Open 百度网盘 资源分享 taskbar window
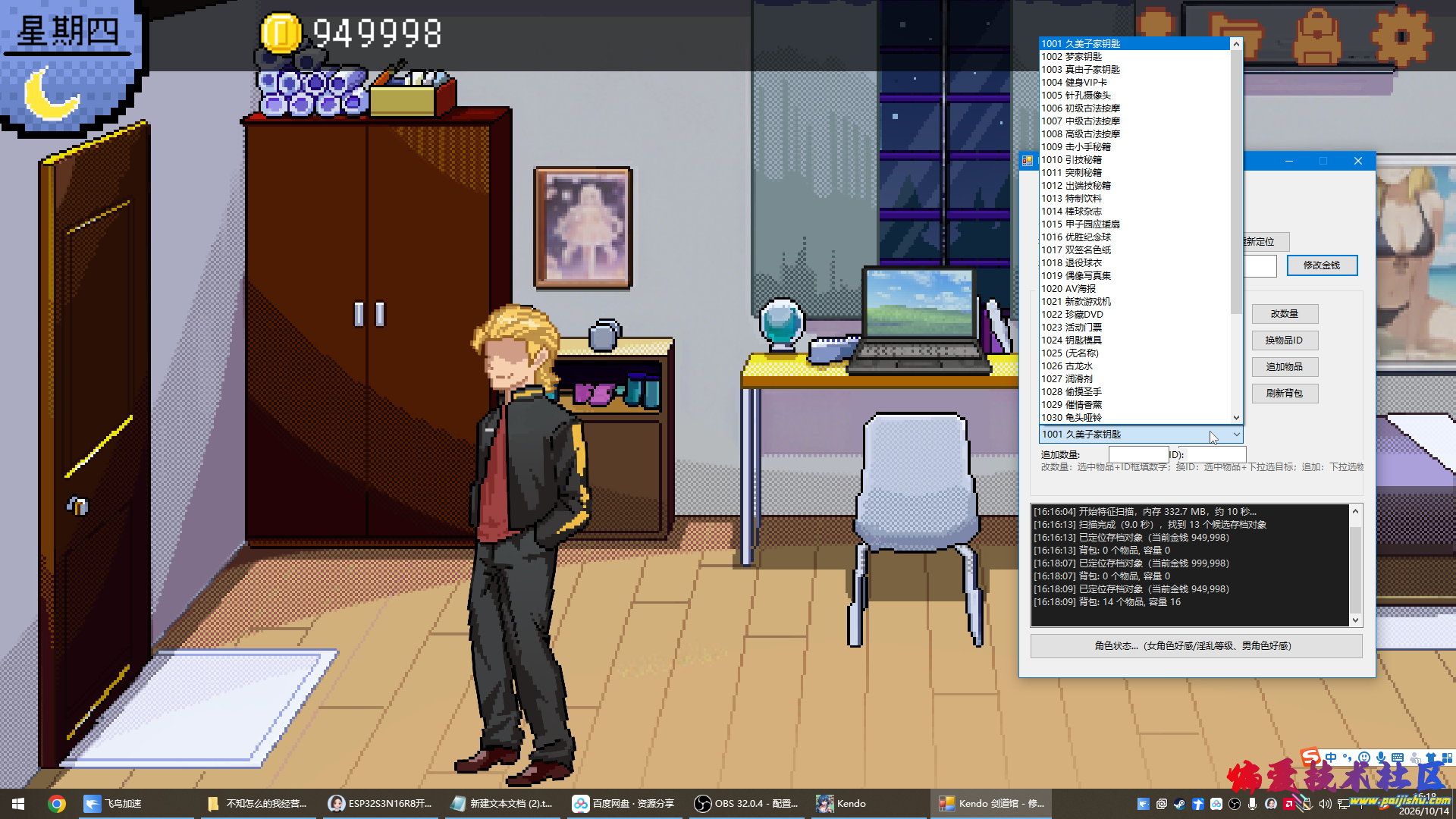 tap(623, 804)
